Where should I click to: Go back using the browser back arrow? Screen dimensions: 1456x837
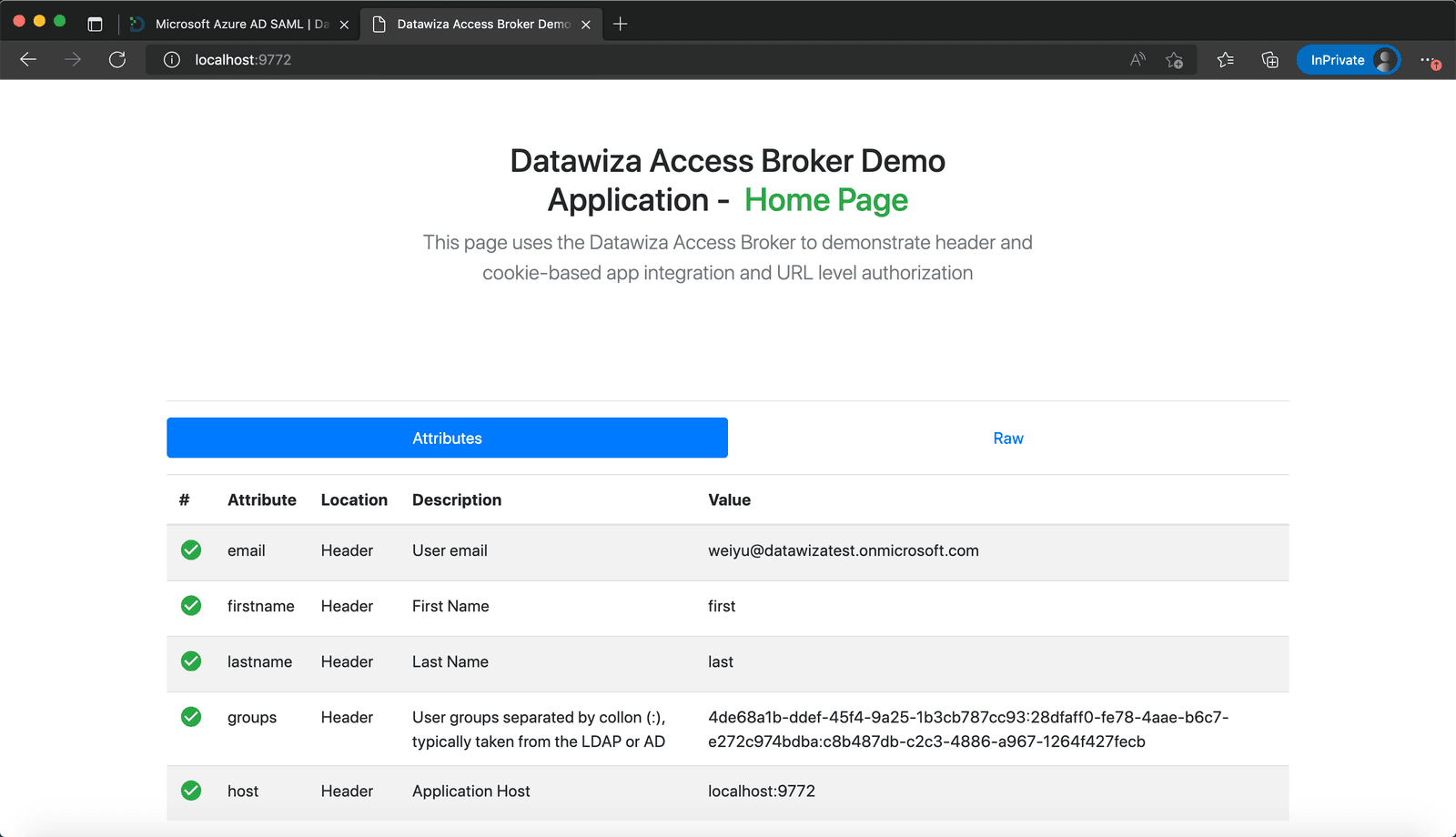click(28, 60)
